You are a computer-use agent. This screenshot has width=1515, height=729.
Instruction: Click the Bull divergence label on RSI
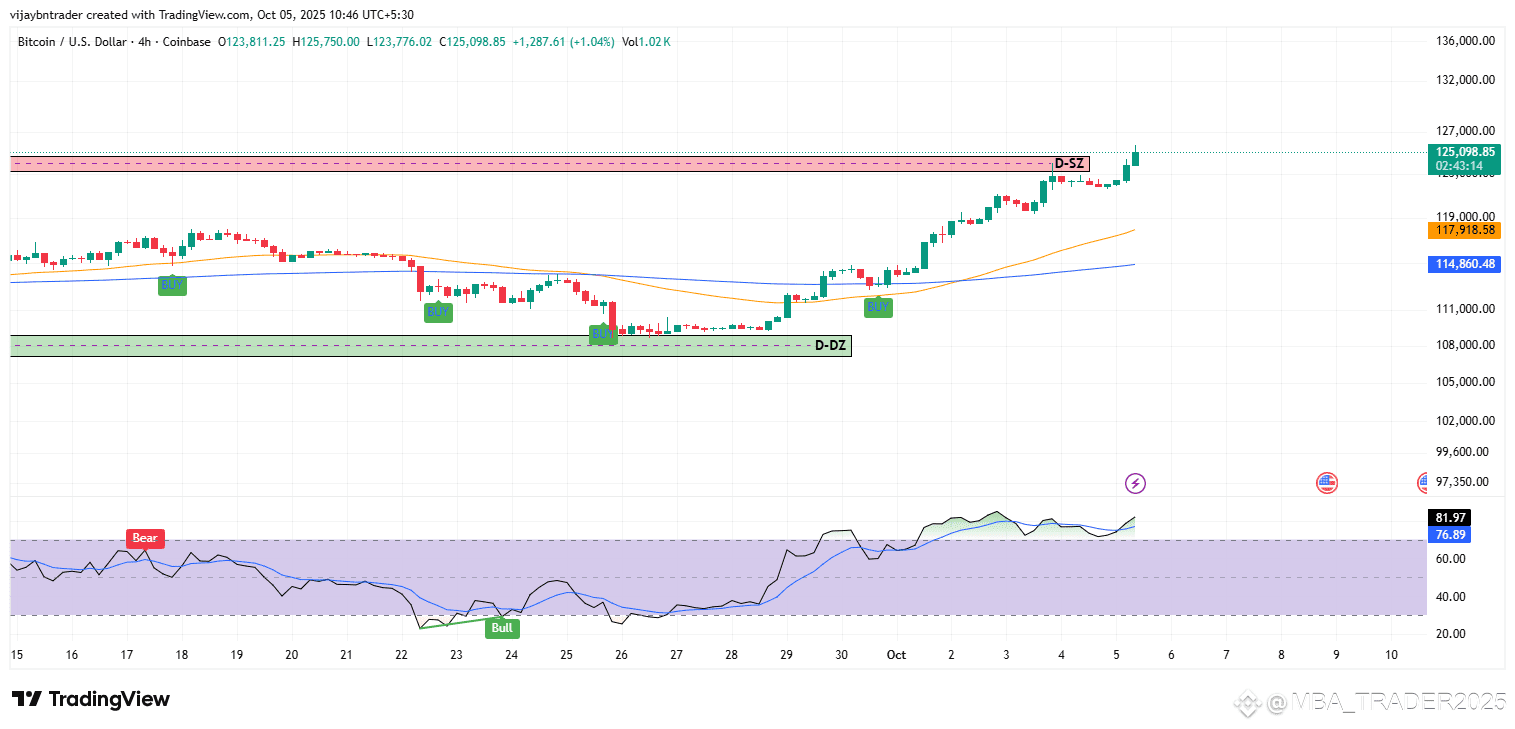502,628
